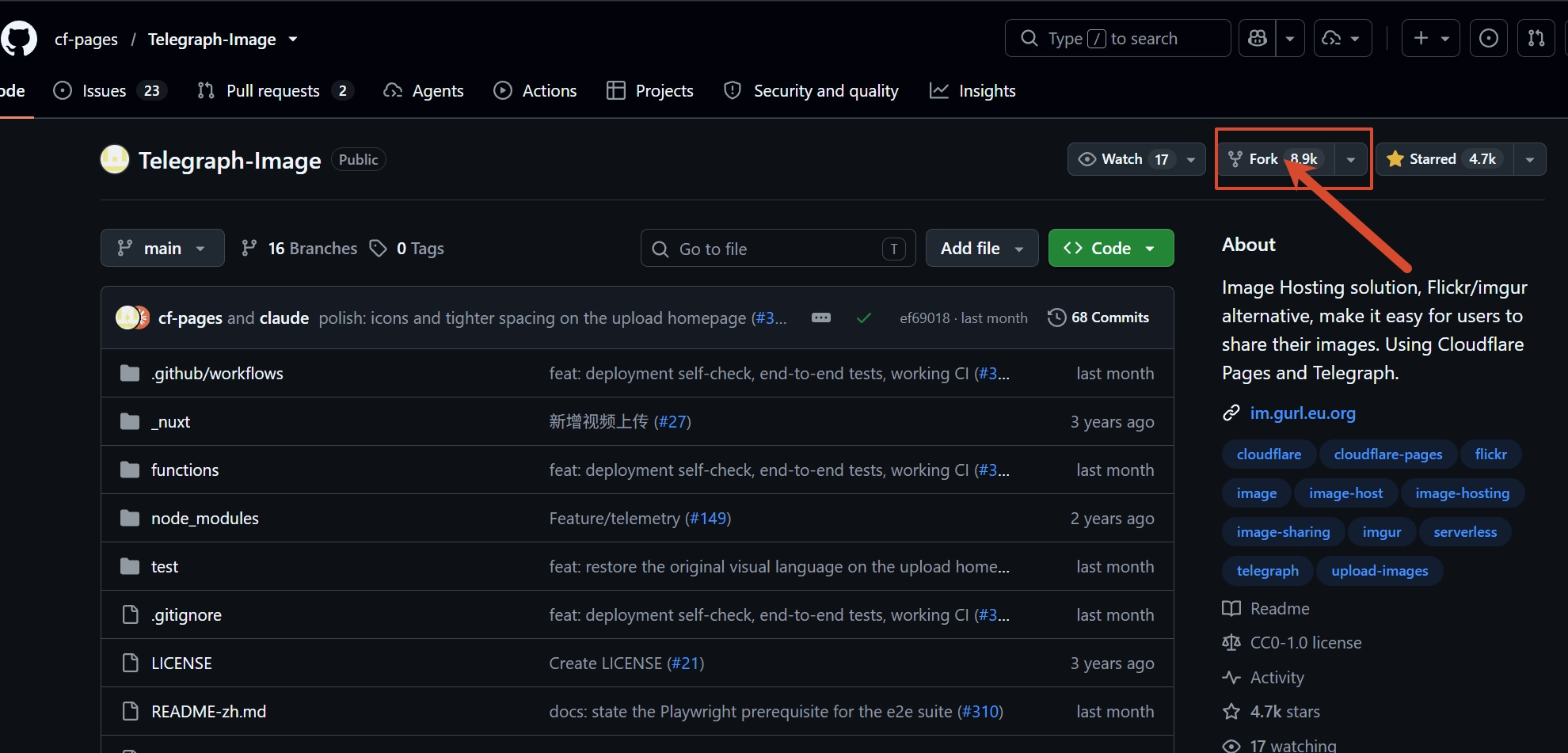
Task: Click the Activity pulse icon
Action: pyautogui.click(x=1231, y=677)
